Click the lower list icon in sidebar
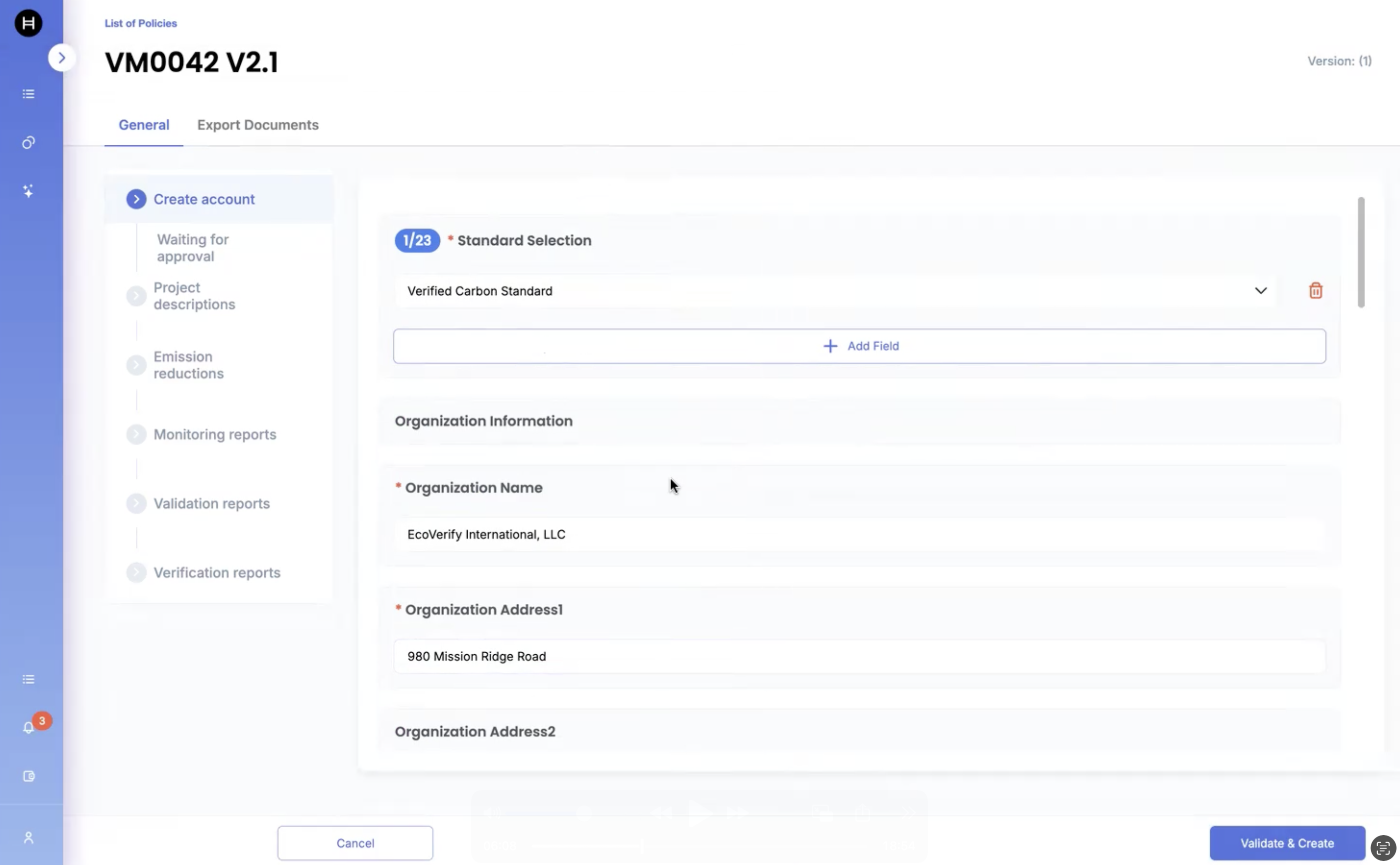1400x865 pixels. tap(28, 679)
